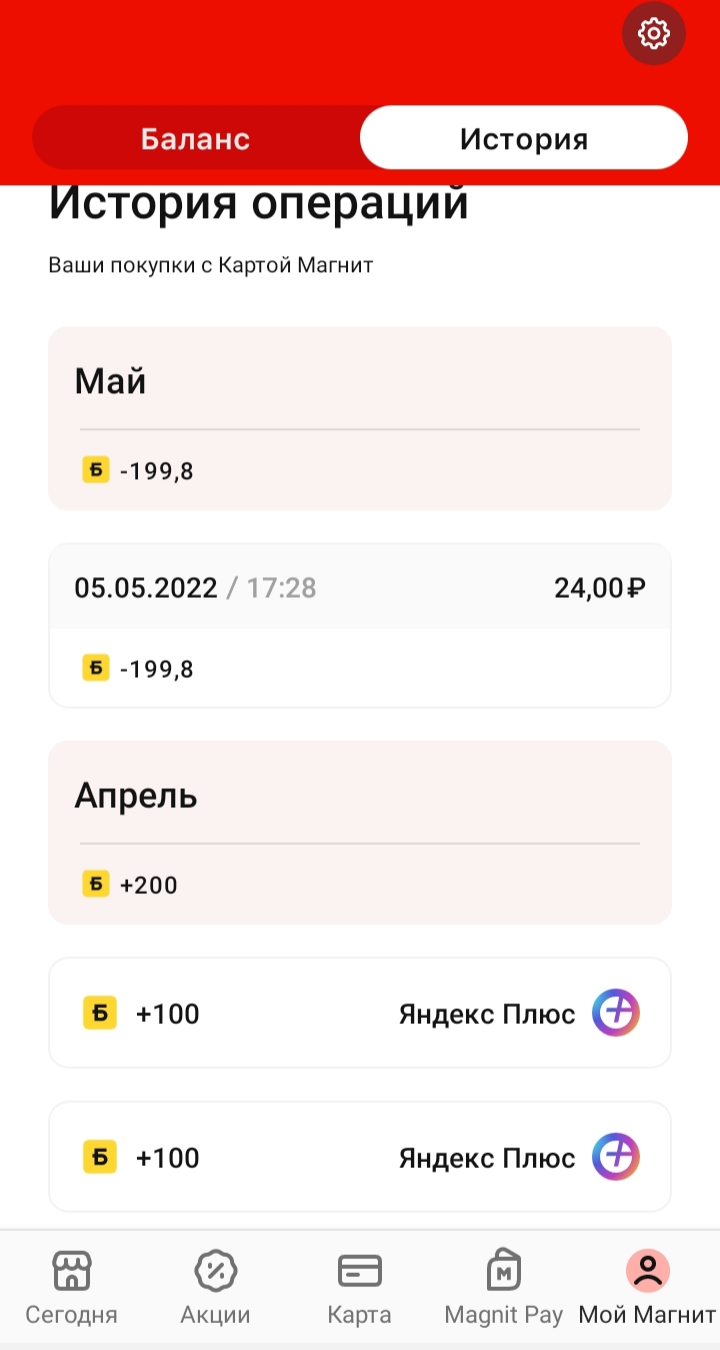Open the first +100 Яндекс Плюс entry

[x=360, y=1013]
